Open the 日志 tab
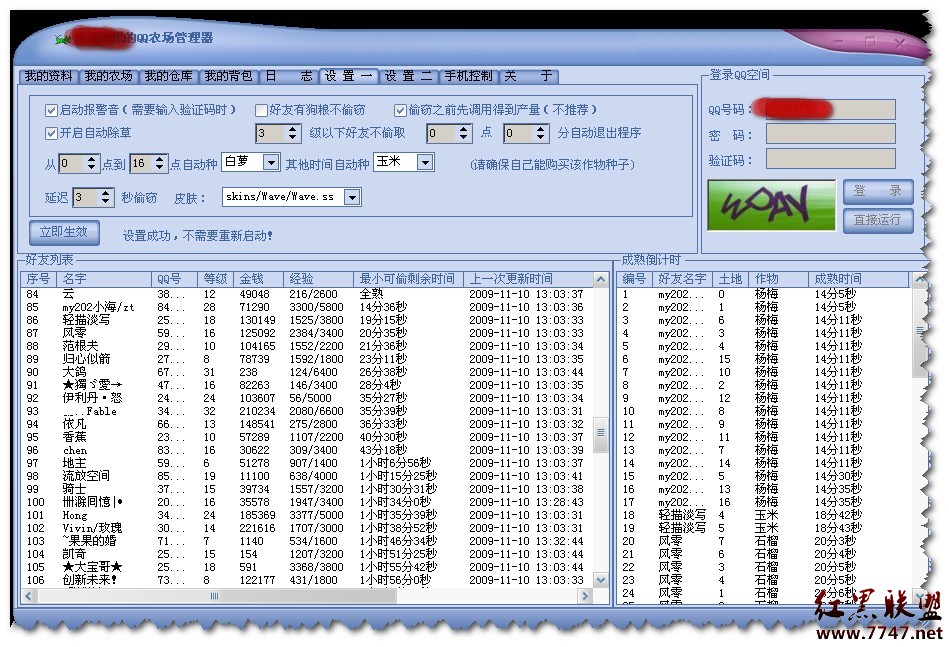The width and height of the screenshot is (949, 647). 289,76
